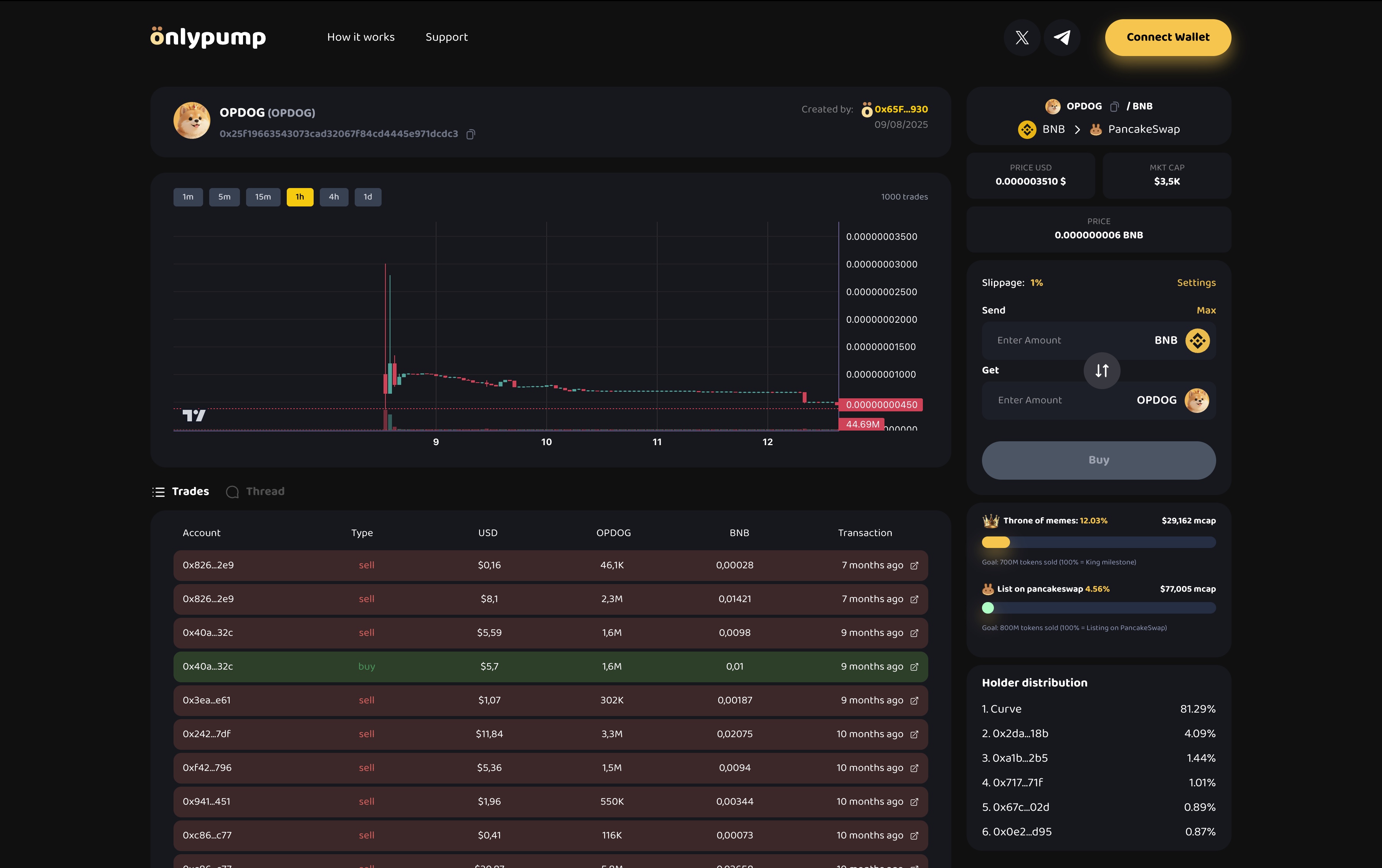The width and height of the screenshot is (1382, 868).
Task: Click account 0x826...2e9 in $0,16 row
Action: tap(208, 565)
